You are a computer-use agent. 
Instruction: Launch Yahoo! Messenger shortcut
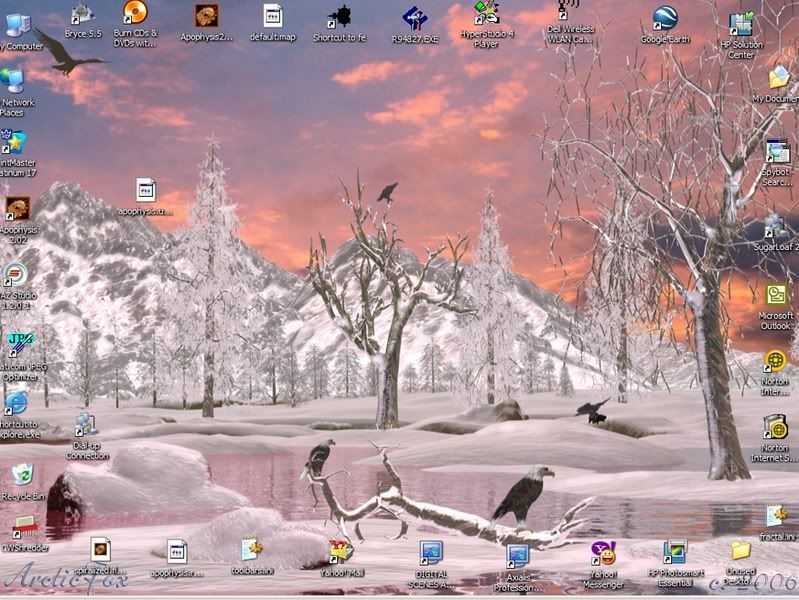(603, 553)
